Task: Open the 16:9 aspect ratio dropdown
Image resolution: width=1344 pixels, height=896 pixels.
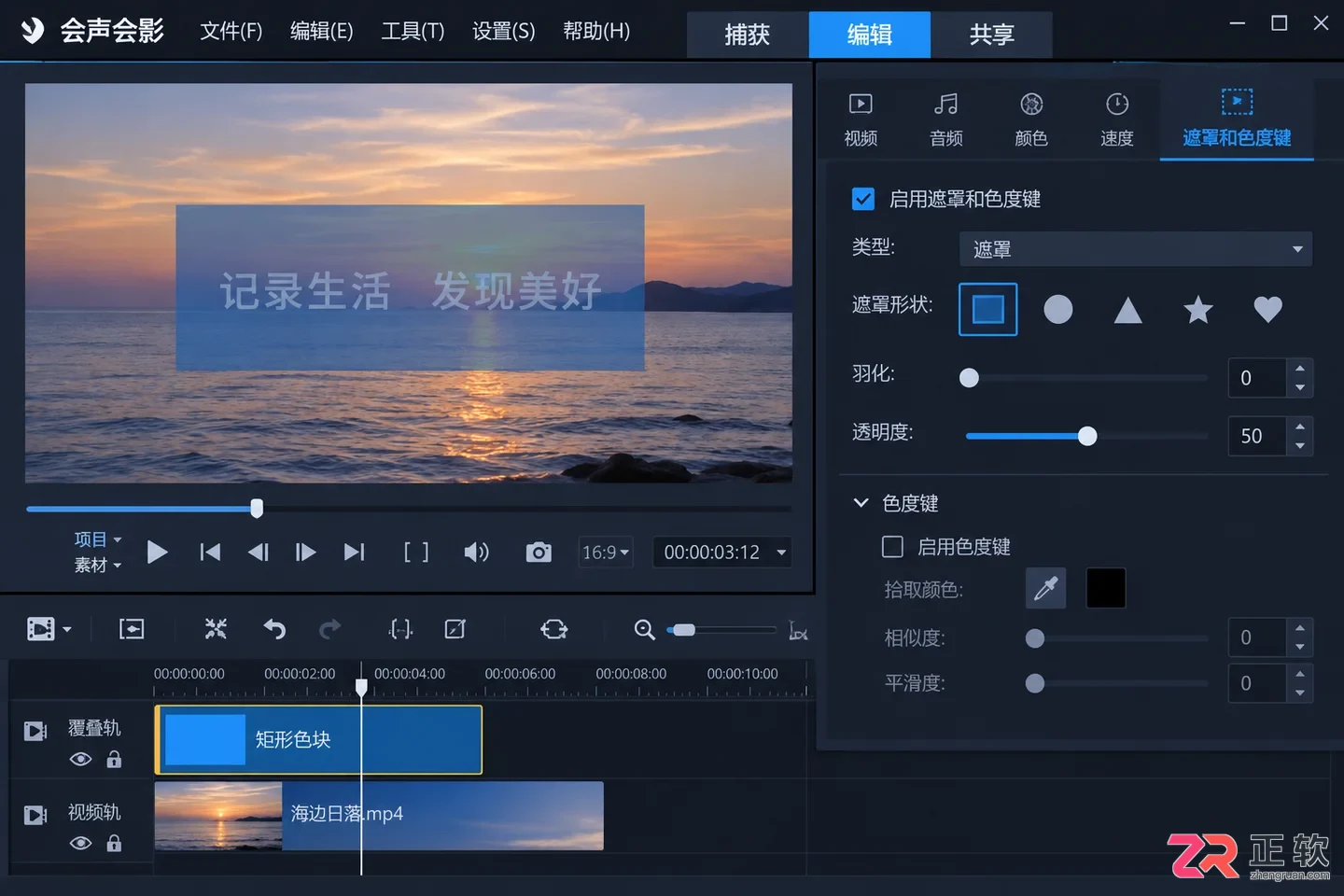Action: (x=606, y=553)
